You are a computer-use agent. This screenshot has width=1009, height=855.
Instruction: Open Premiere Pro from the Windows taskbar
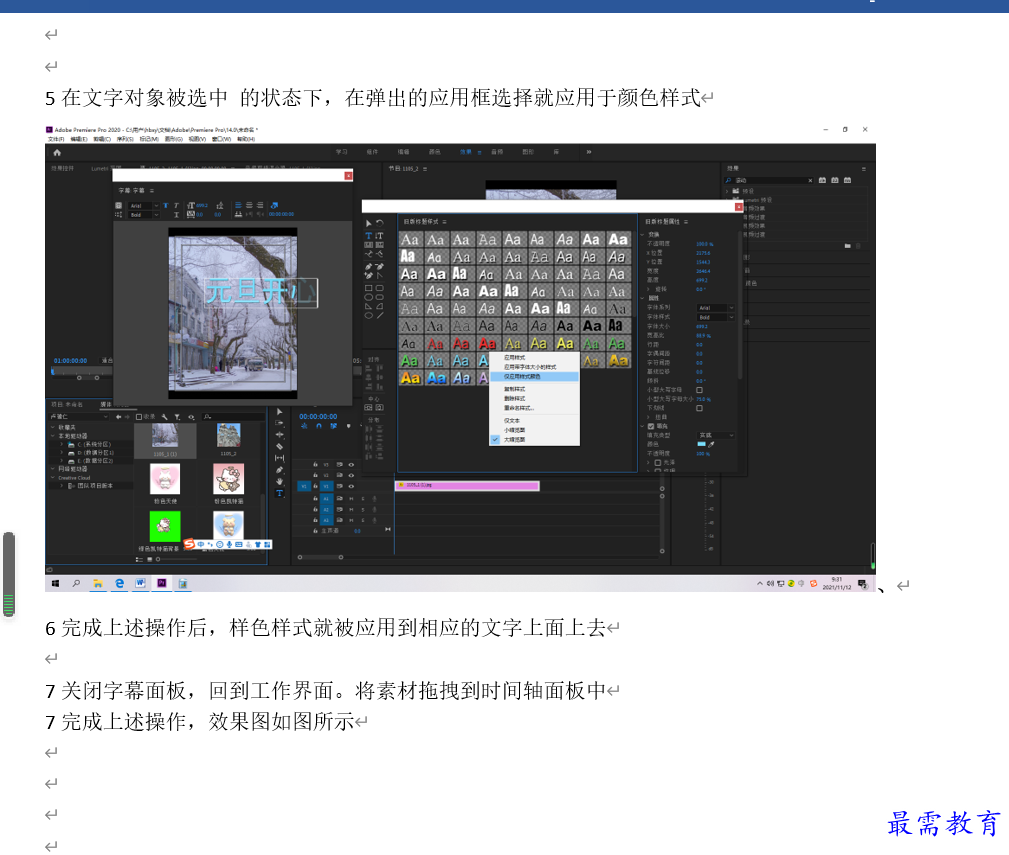click(x=162, y=583)
